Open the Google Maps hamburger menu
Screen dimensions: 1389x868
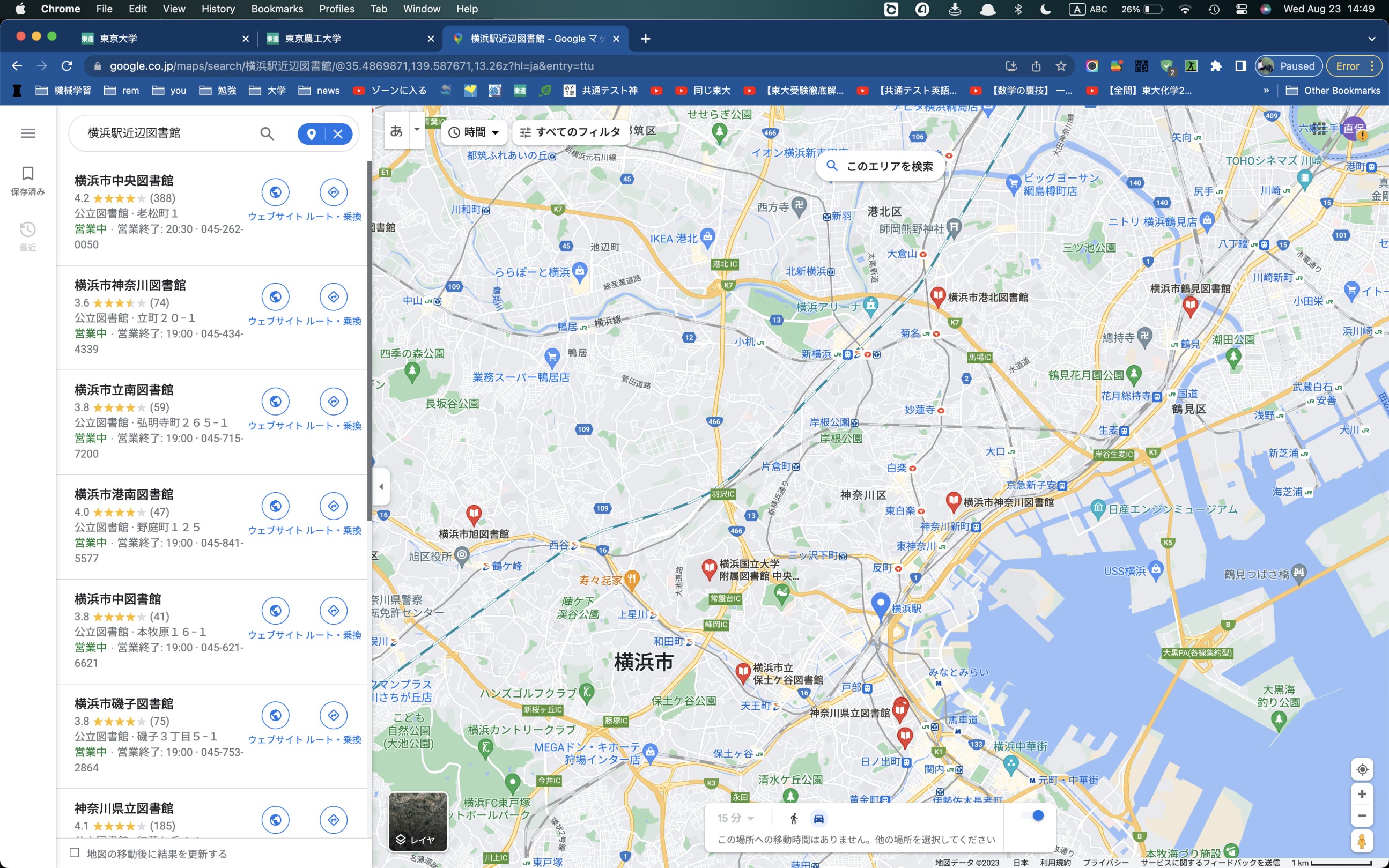(x=27, y=133)
